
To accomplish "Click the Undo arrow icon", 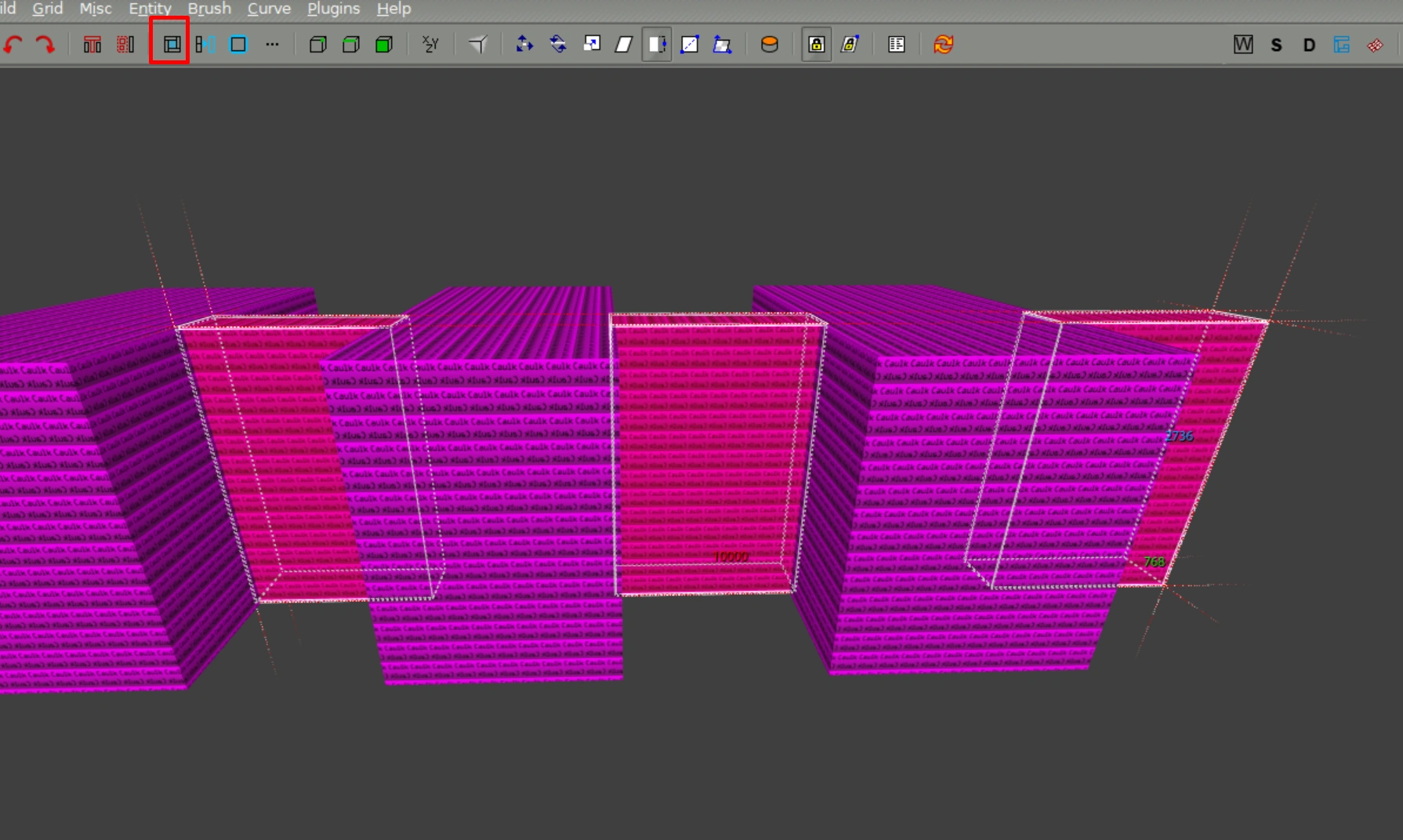I will click(x=13, y=45).
